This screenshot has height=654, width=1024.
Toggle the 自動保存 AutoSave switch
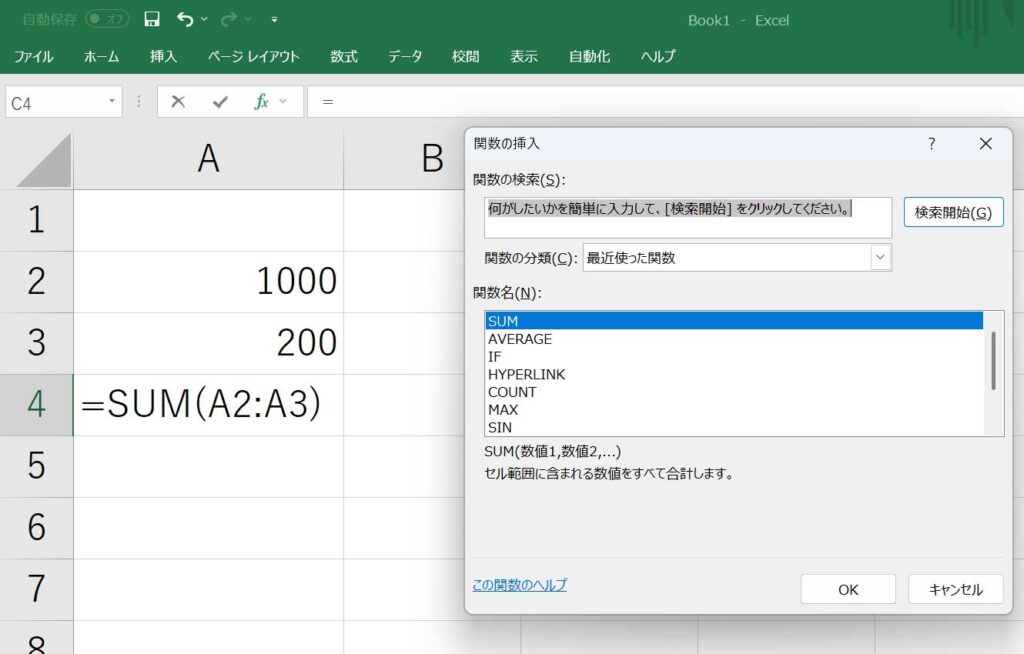pos(106,19)
